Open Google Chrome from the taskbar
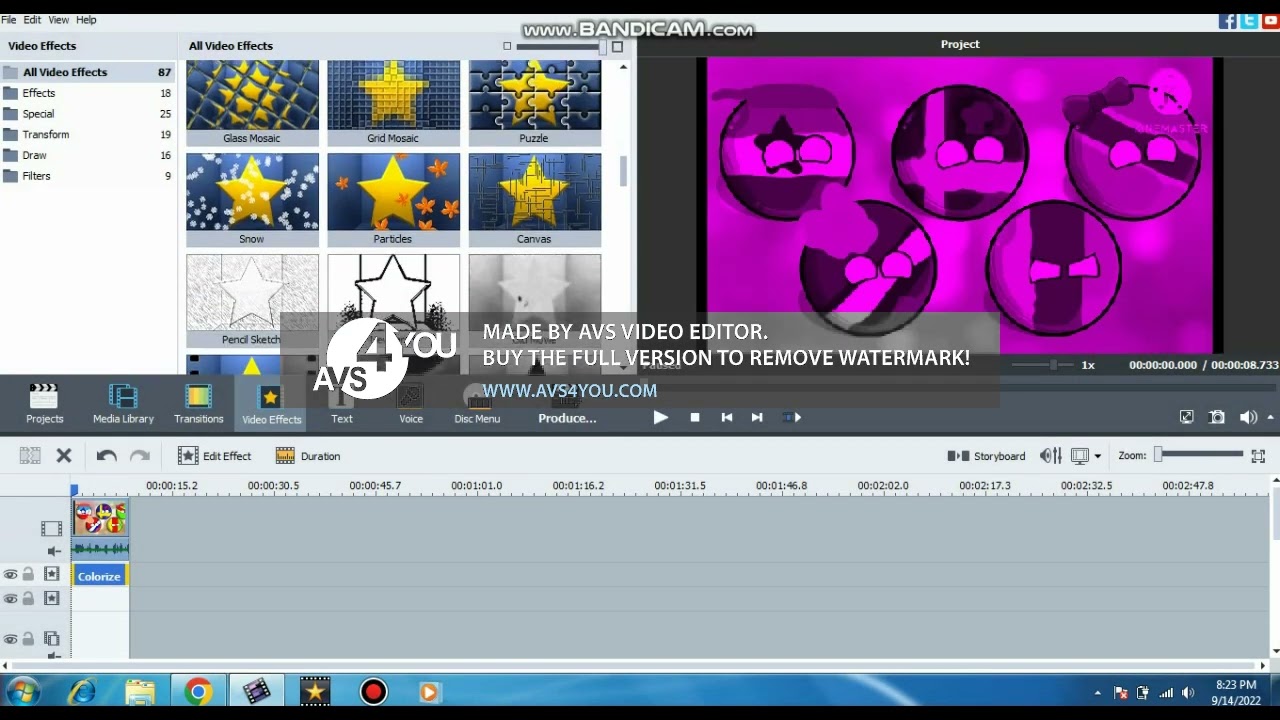The width and height of the screenshot is (1280, 720). pos(198,692)
